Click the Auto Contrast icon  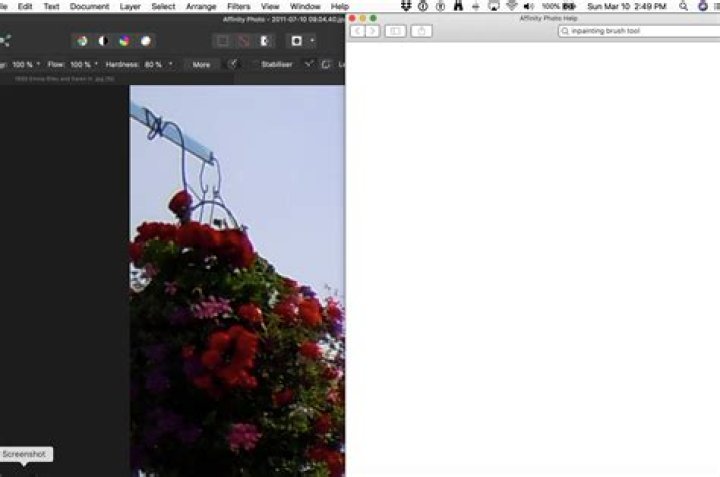pos(102,41)
